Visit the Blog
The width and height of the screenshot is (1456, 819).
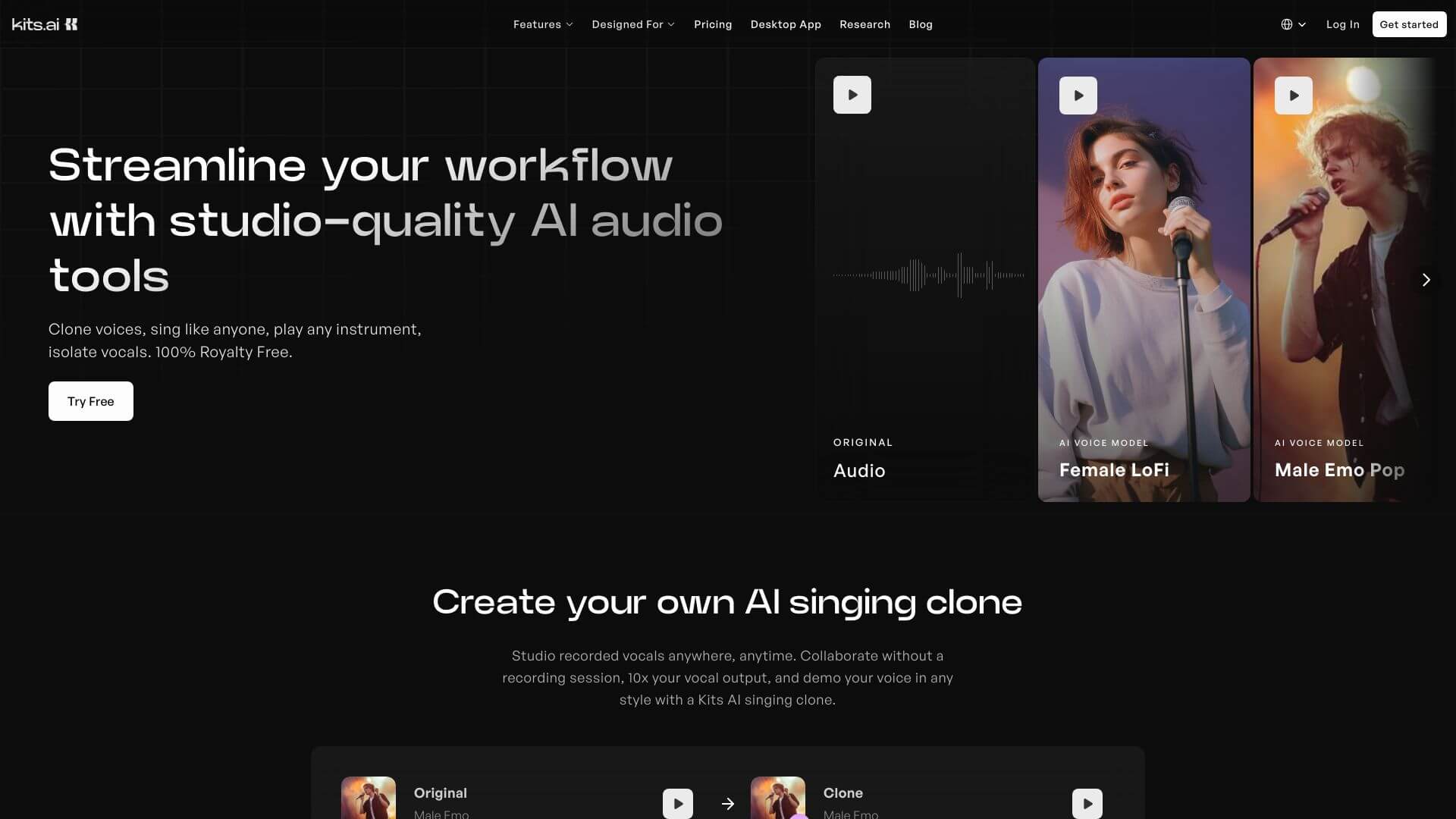(921, 24)
